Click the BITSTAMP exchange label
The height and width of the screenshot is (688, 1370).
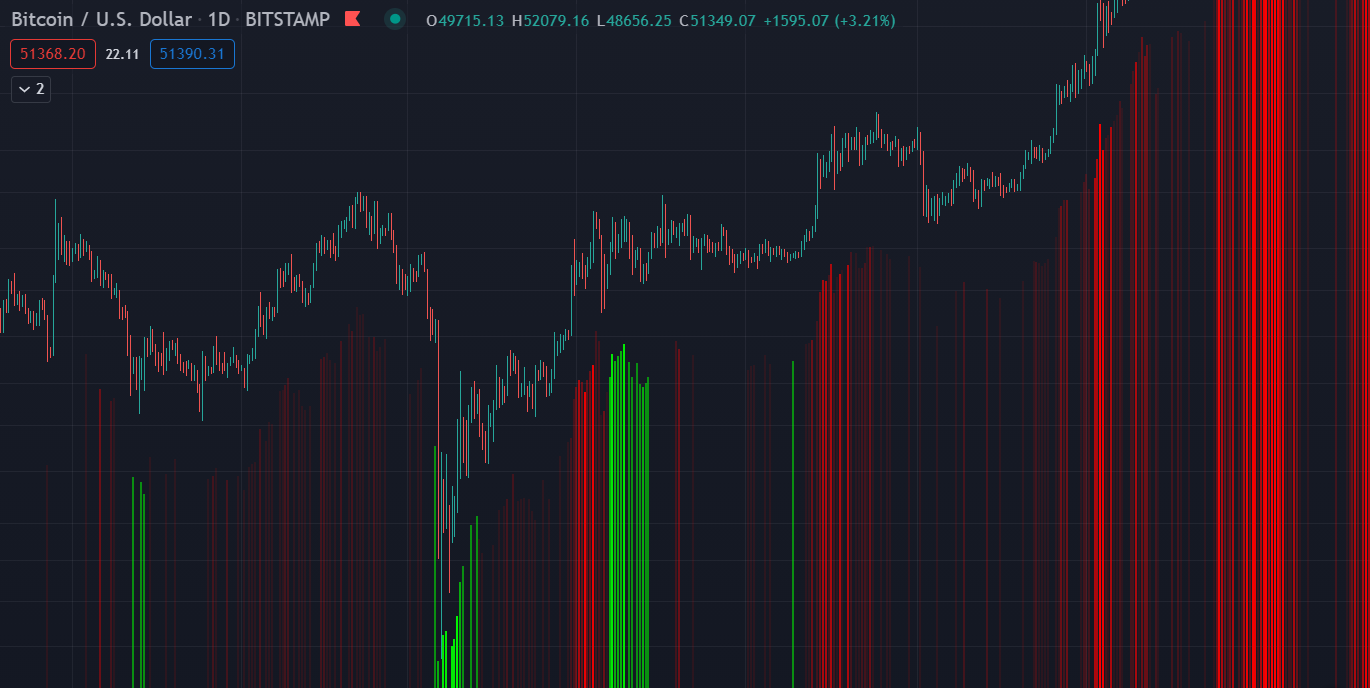click(287, 20)
